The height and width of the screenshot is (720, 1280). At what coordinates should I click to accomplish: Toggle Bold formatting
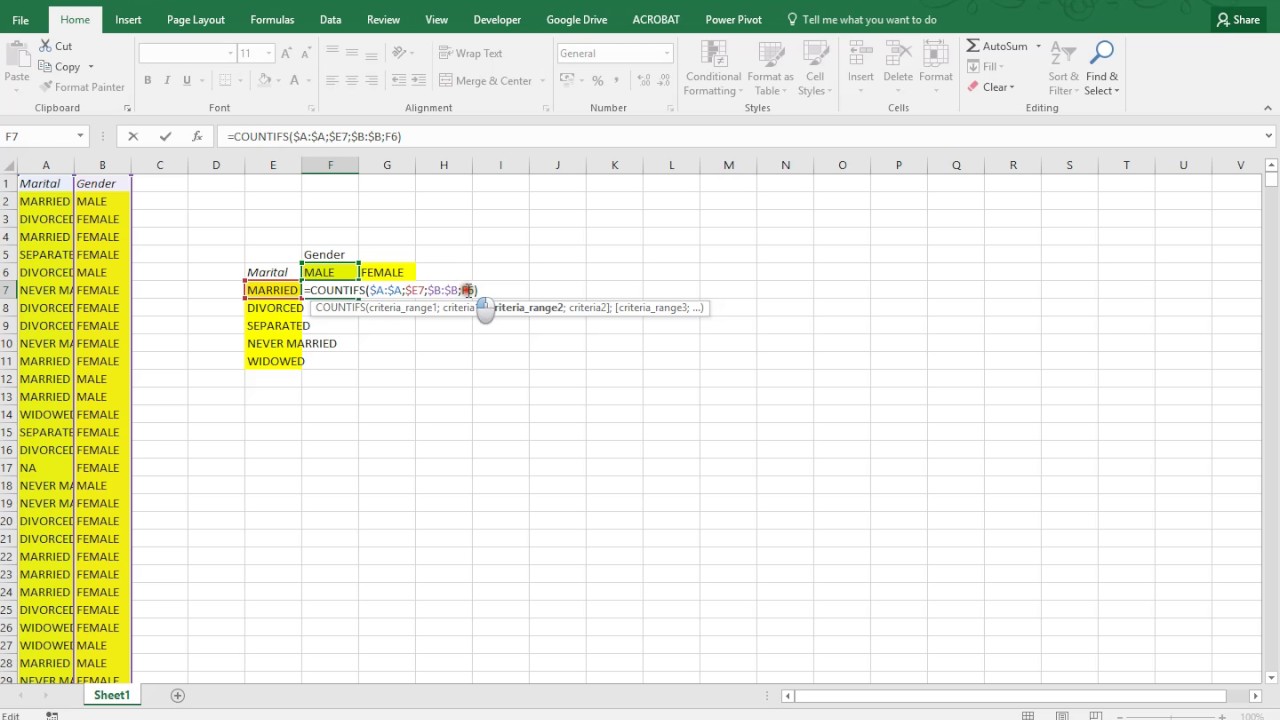(147, 81)
